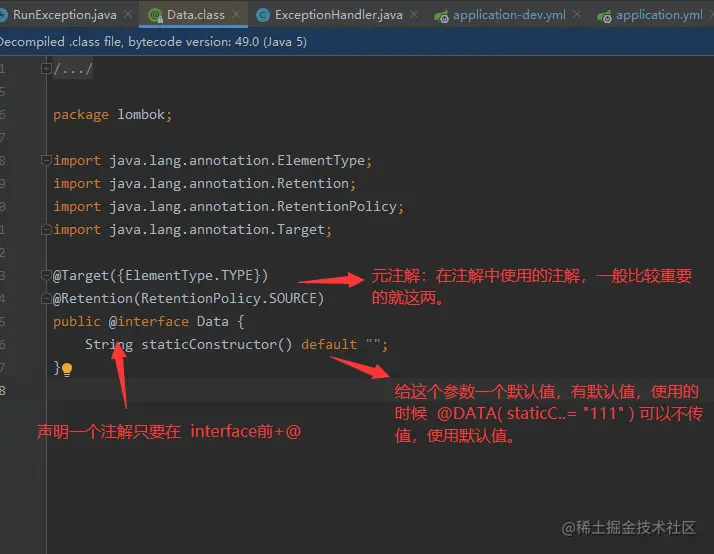714x554 pixels.
Task: Click the 'default' keyword
Action: (x=329, y=345)
